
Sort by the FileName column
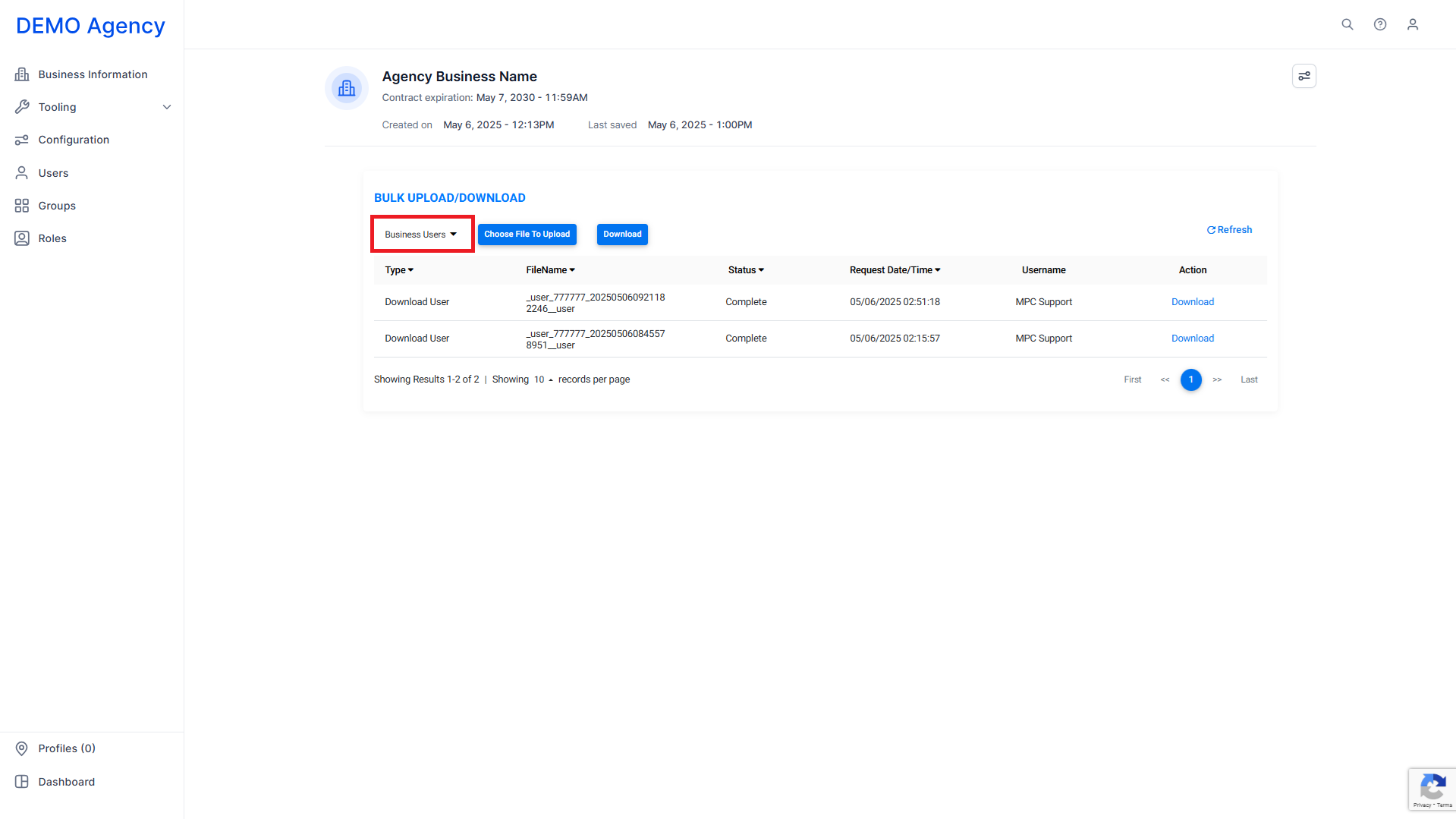pyautogui.click(x=551, y=270)
